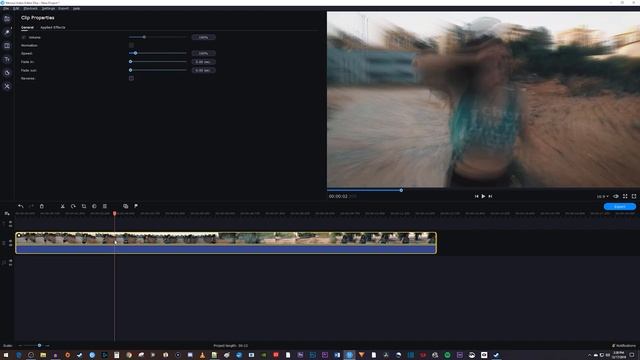Toggle the Normalize checkbox
This screenshot has height=360, width=640.
click(x=131, y=45)
